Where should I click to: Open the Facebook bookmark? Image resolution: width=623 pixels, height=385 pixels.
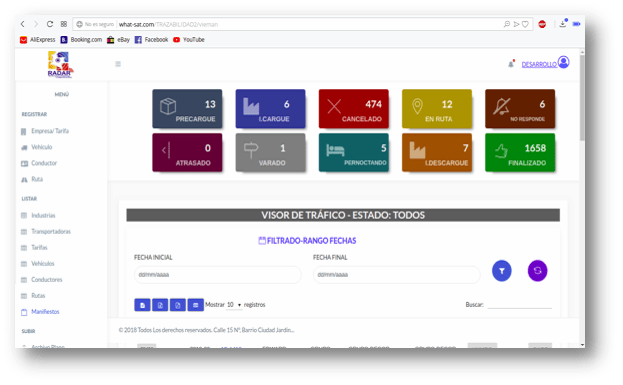[151, 40]
